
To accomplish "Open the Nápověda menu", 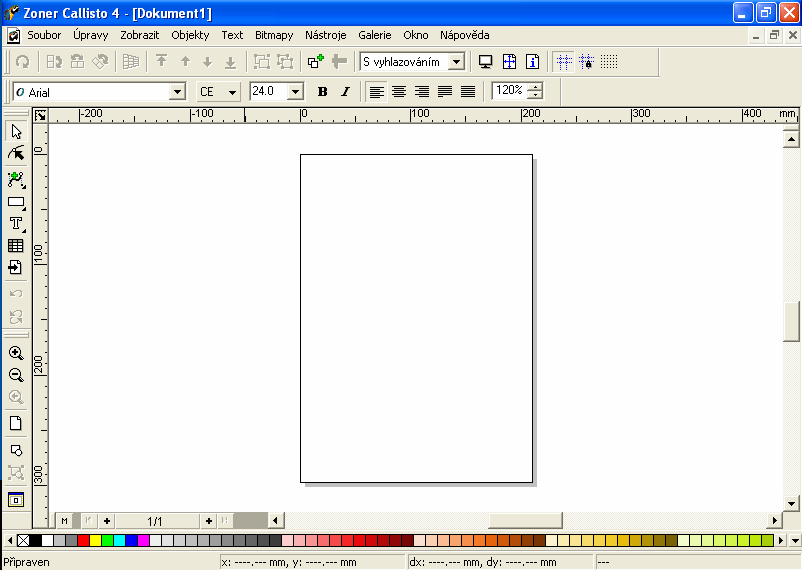I will point(464,35).
